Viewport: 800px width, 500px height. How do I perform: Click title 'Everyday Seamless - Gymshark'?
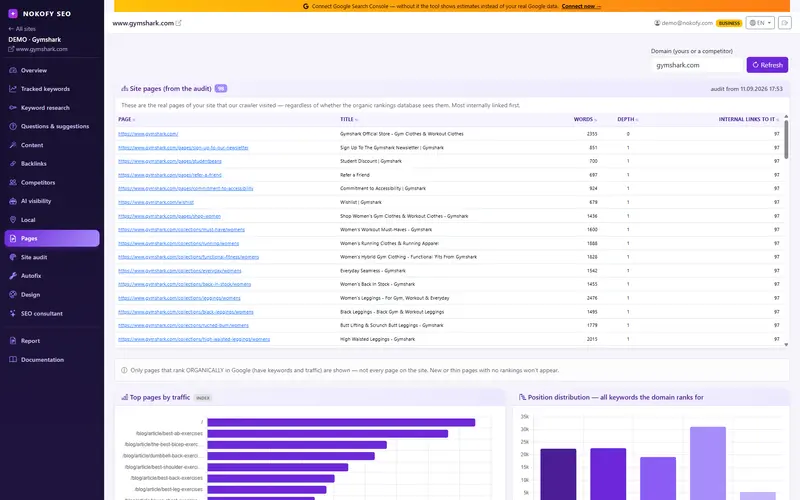(x=372, y=271)
